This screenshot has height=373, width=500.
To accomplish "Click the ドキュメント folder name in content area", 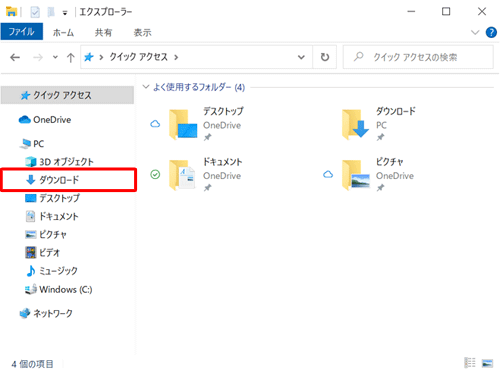I will point(223,162).
